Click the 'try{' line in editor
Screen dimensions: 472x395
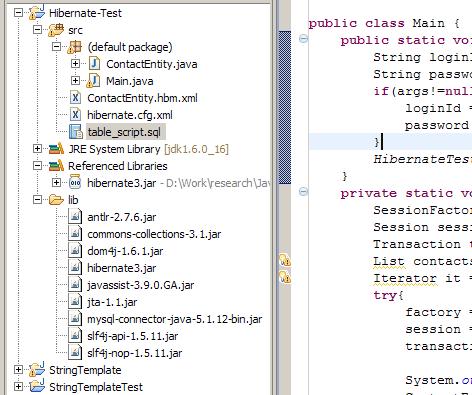388,295
